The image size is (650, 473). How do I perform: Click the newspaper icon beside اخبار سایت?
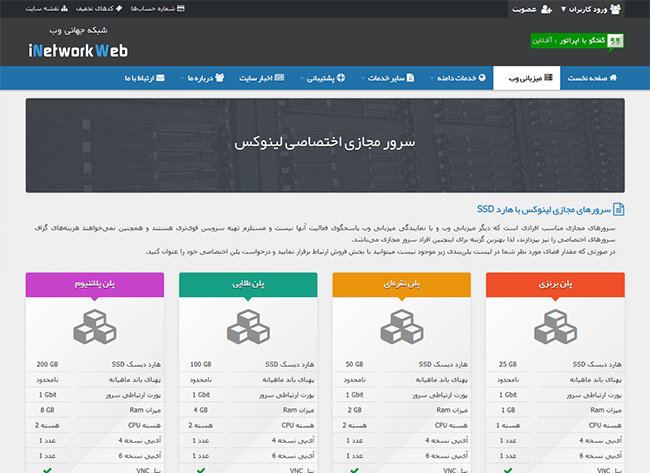coord(279,78)
